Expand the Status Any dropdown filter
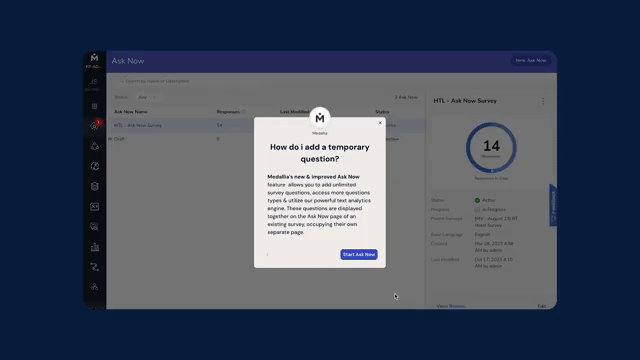This screenshot has width=640, height=360. (147, 97)
